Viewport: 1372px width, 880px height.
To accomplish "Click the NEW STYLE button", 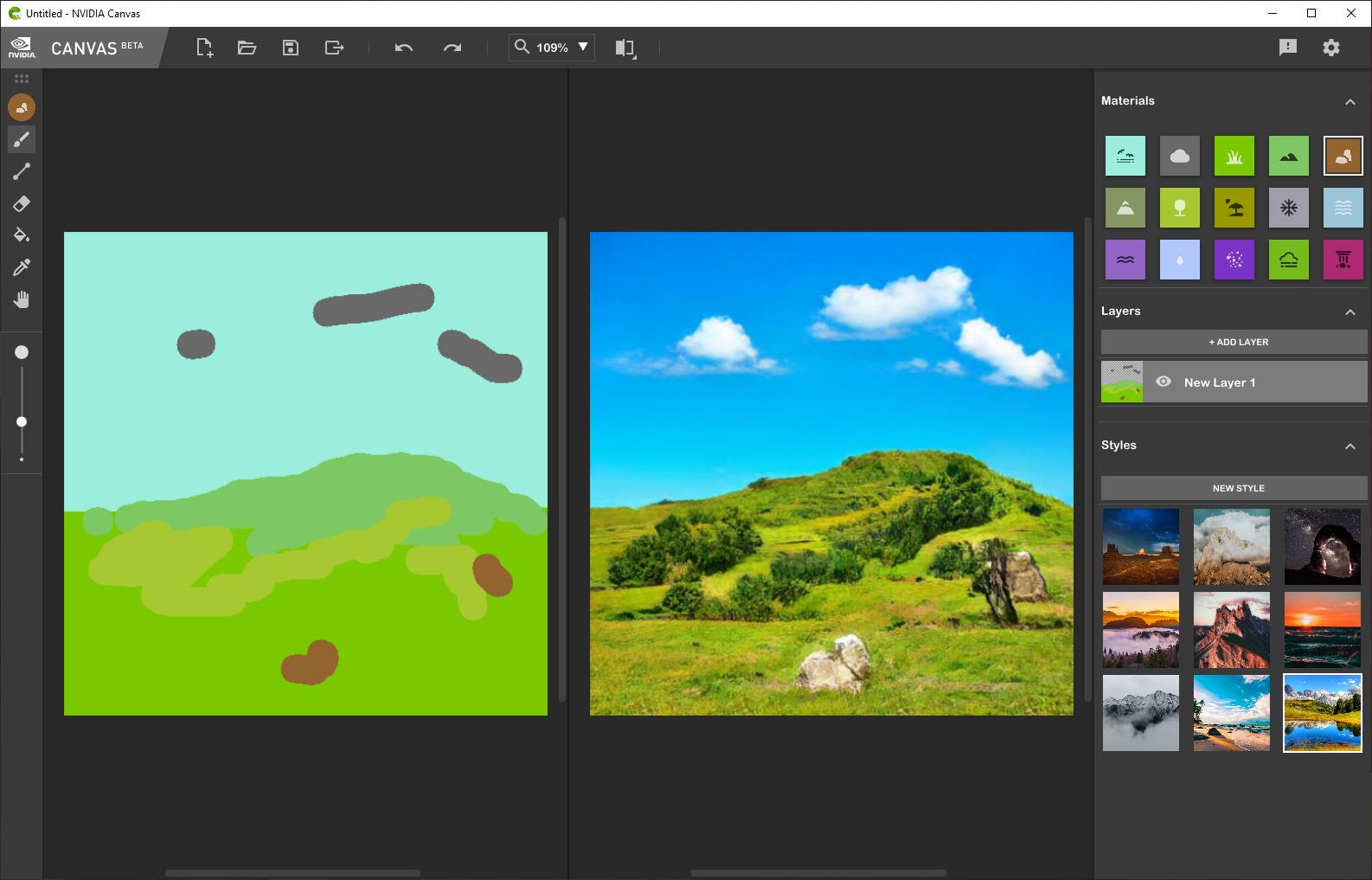I will tap(1234, 488).
